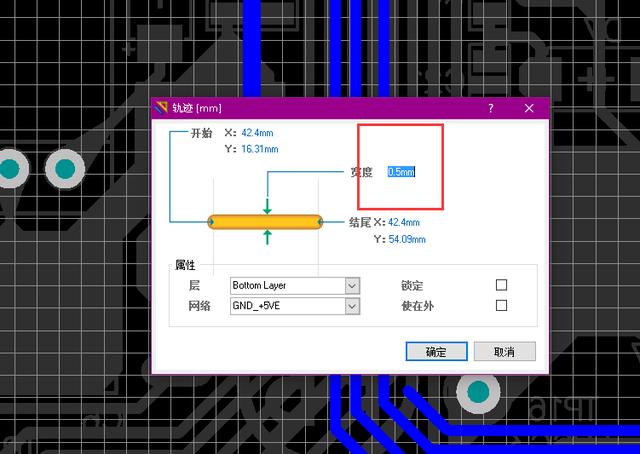640x454 pixels.
Task: Click the 取消 cancel button
Action: (504, 351)
